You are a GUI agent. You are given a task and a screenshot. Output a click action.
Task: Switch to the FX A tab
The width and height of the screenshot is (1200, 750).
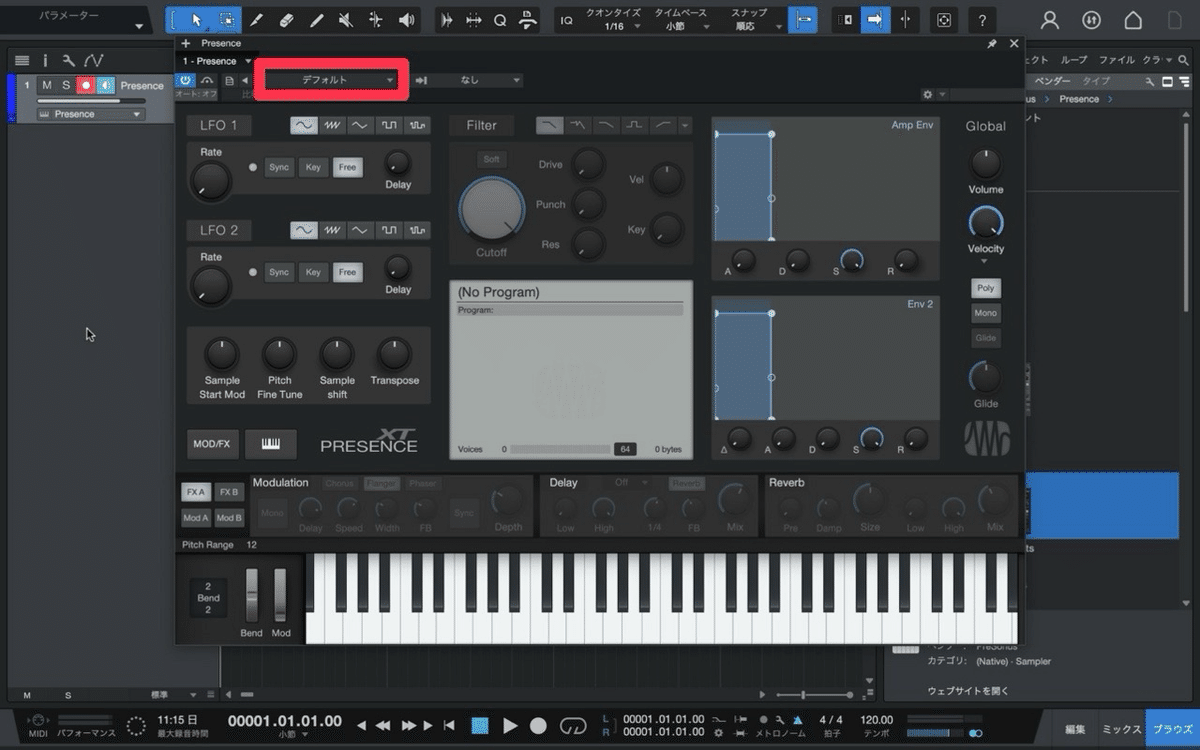196,492
